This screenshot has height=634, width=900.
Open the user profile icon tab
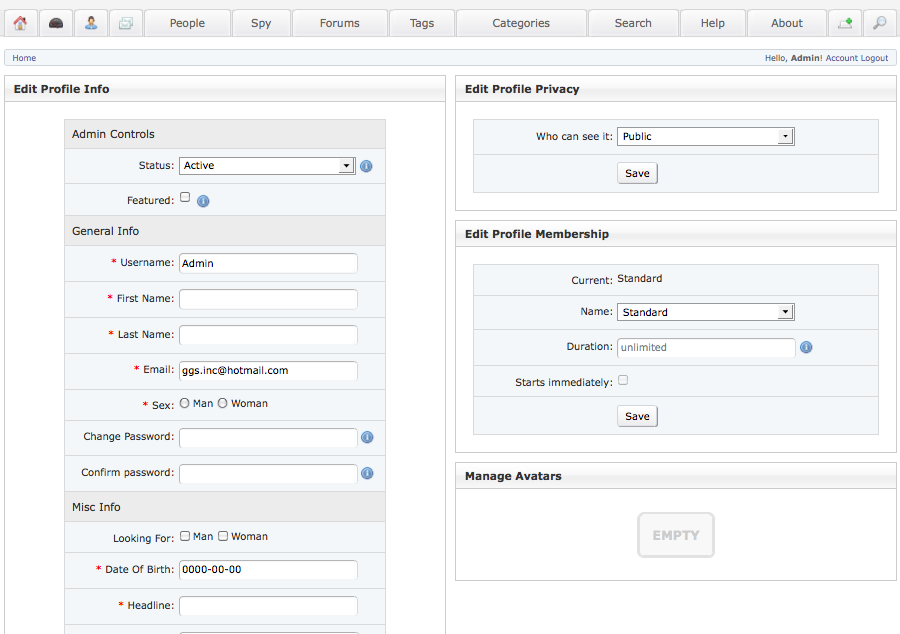pyautogui.click(x=91, y=23)
